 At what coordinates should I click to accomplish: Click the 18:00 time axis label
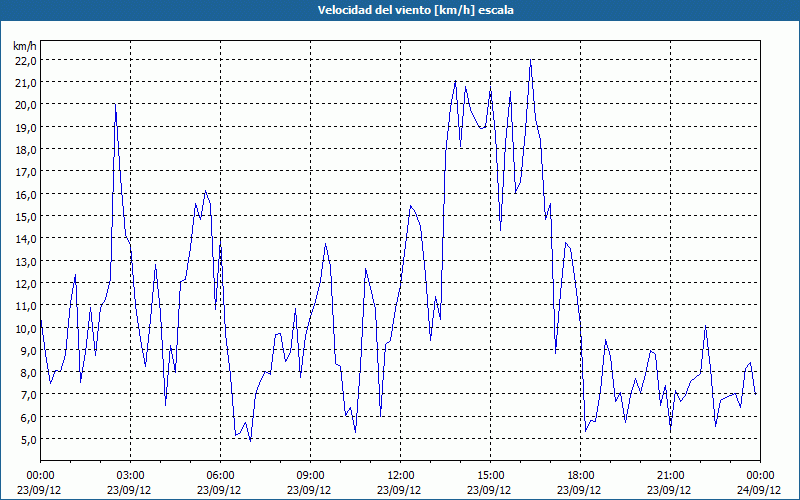581,476
